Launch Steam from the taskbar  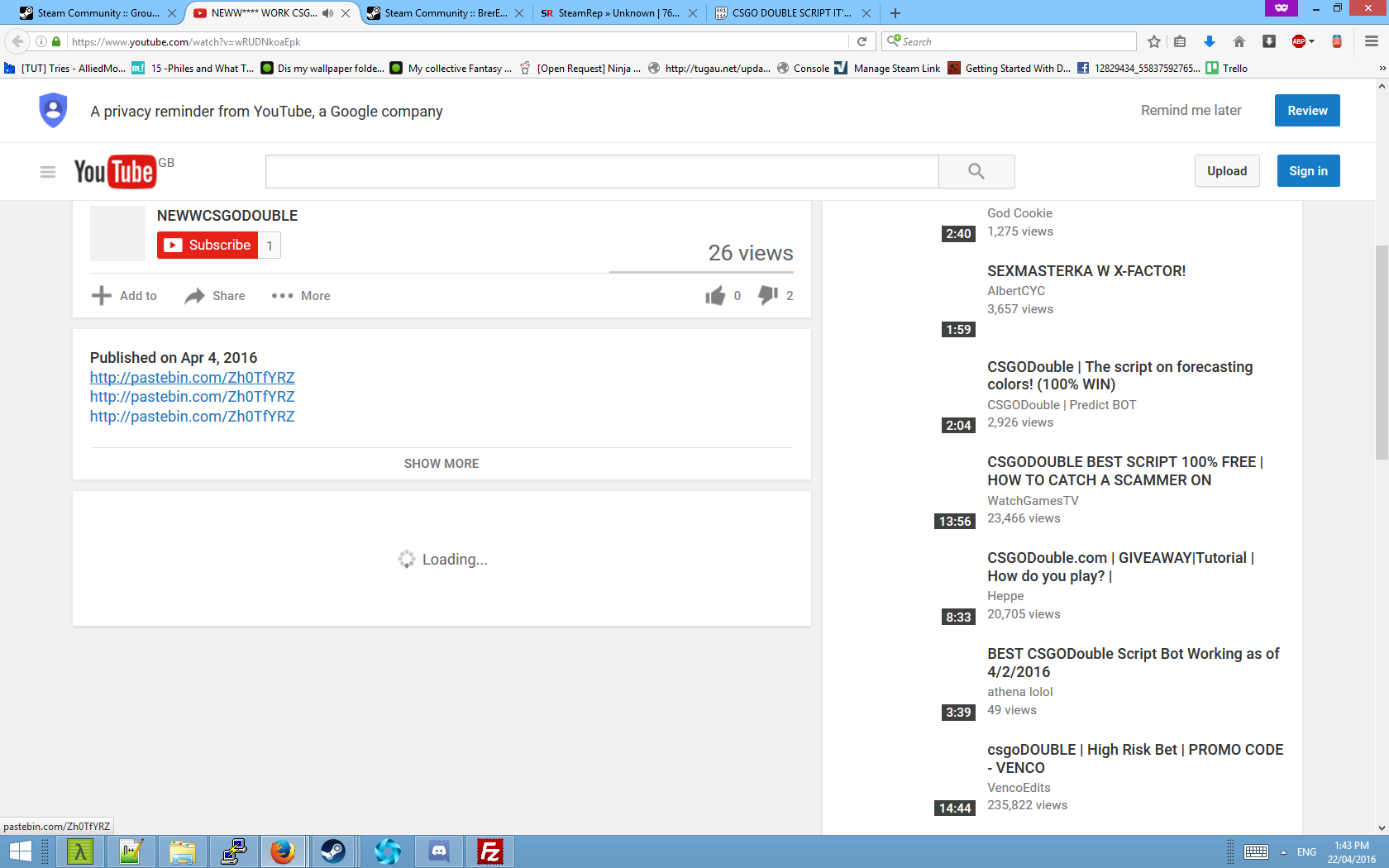coord(333,851)
